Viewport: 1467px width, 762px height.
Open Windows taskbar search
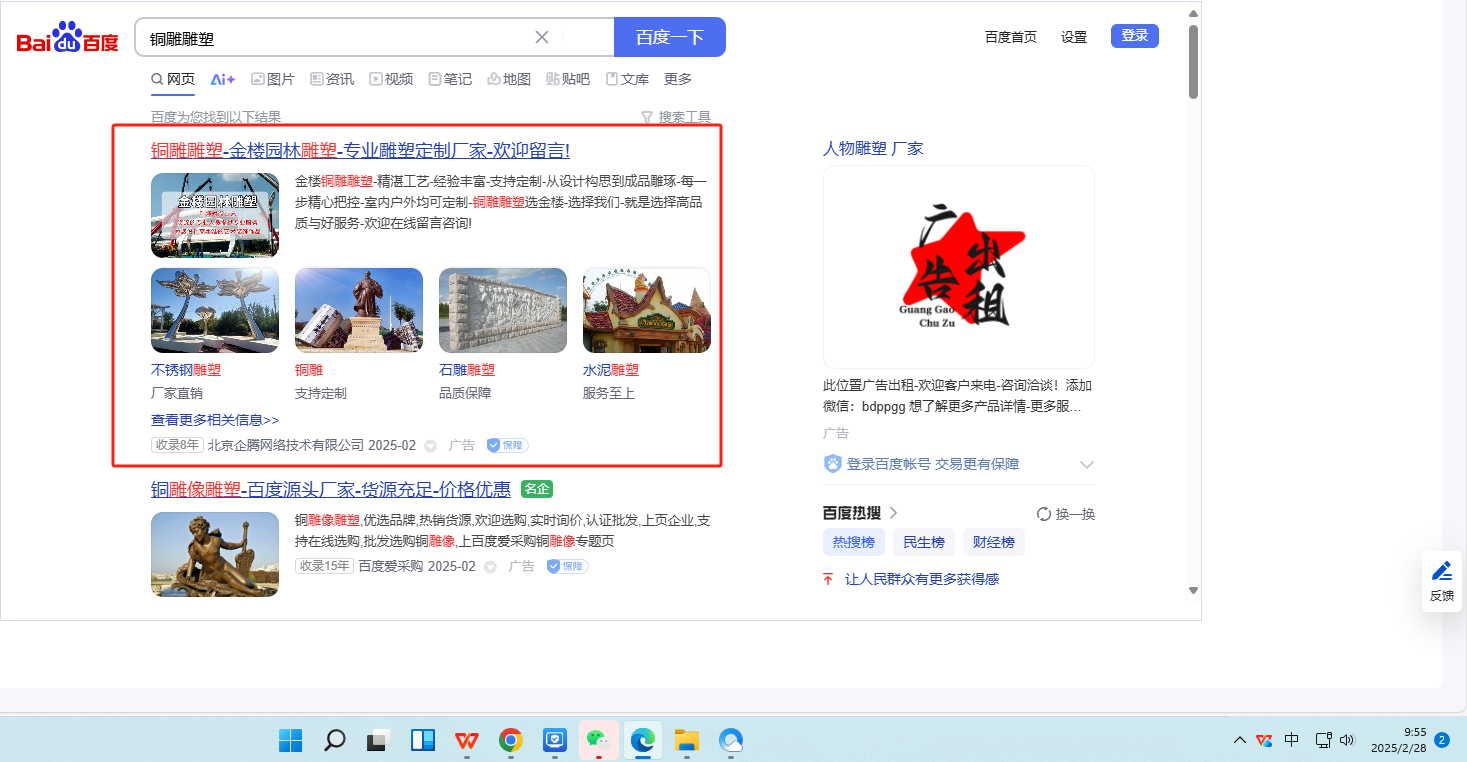[335, 740]
